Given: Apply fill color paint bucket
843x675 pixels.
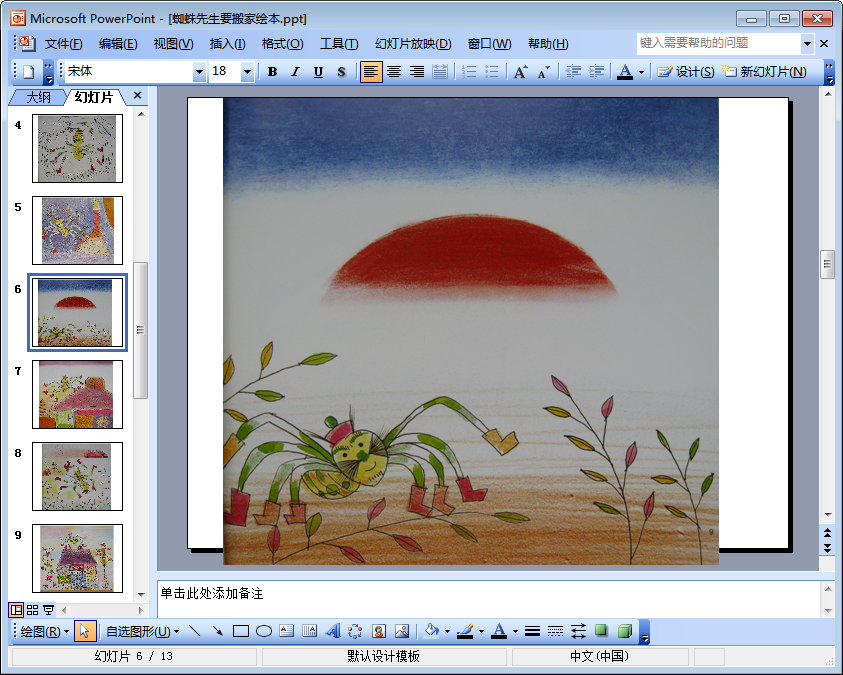Looking at the screenshot, I should click(431, 631).
